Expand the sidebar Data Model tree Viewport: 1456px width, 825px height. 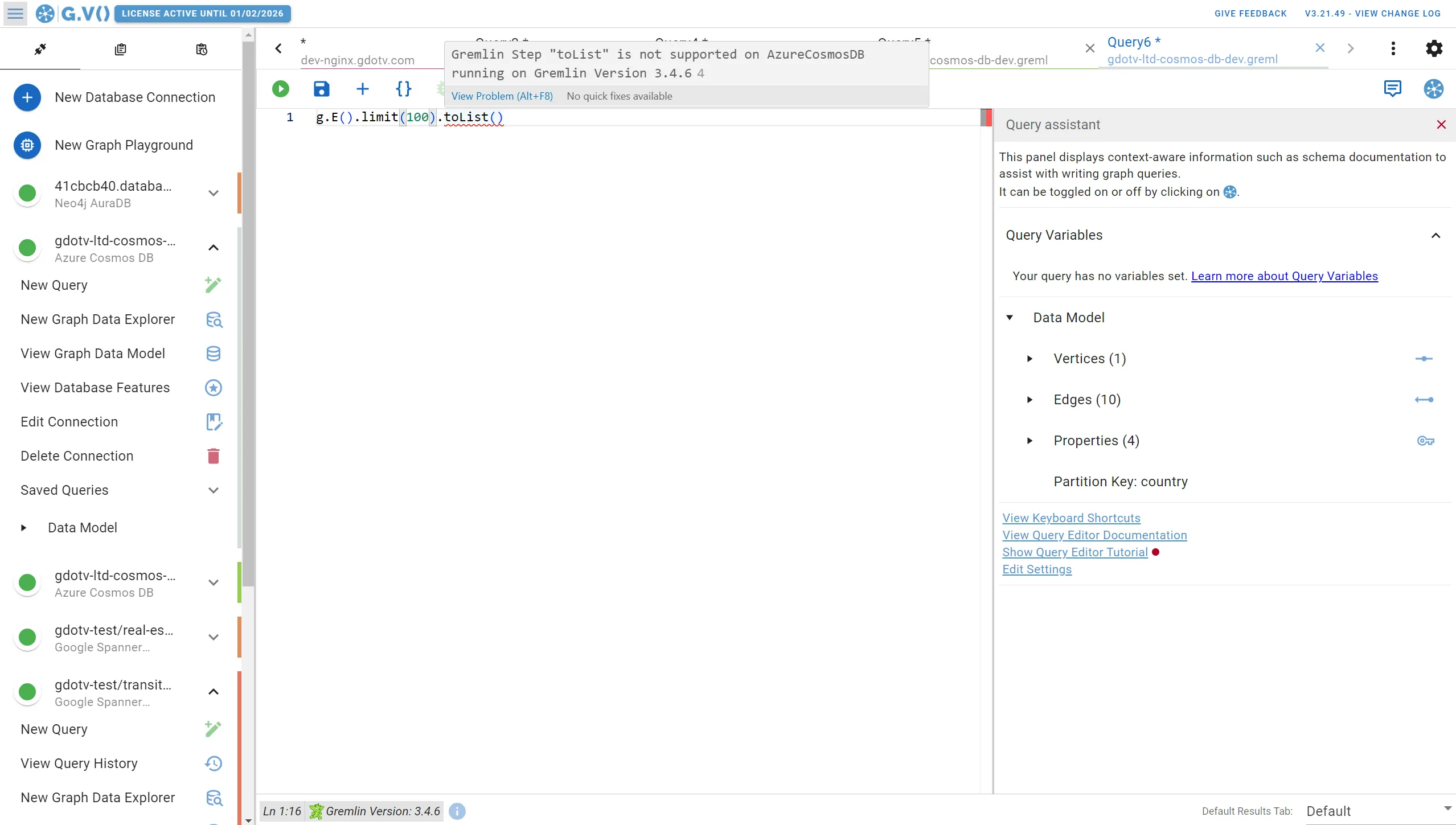click(23, 528)
